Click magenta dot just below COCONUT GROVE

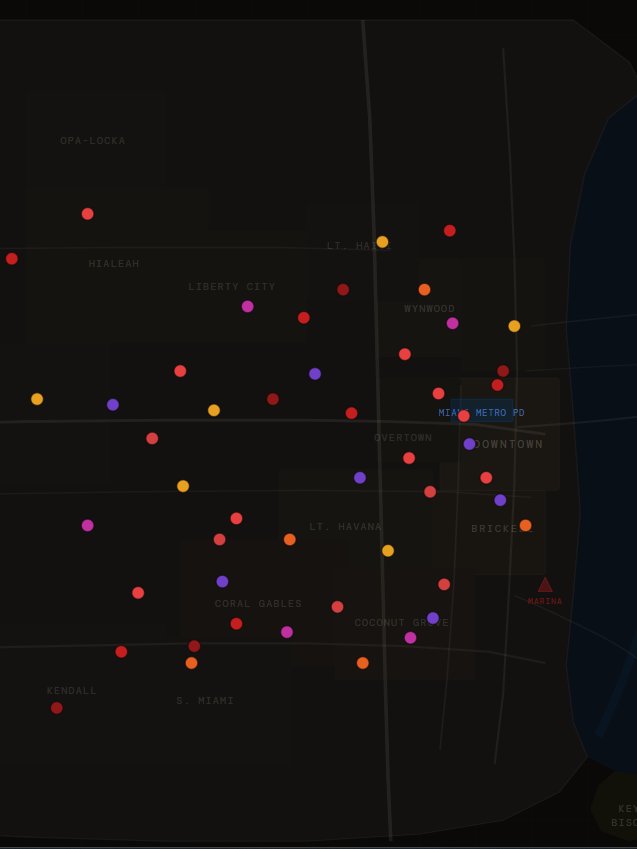click(x=411, y=638)
